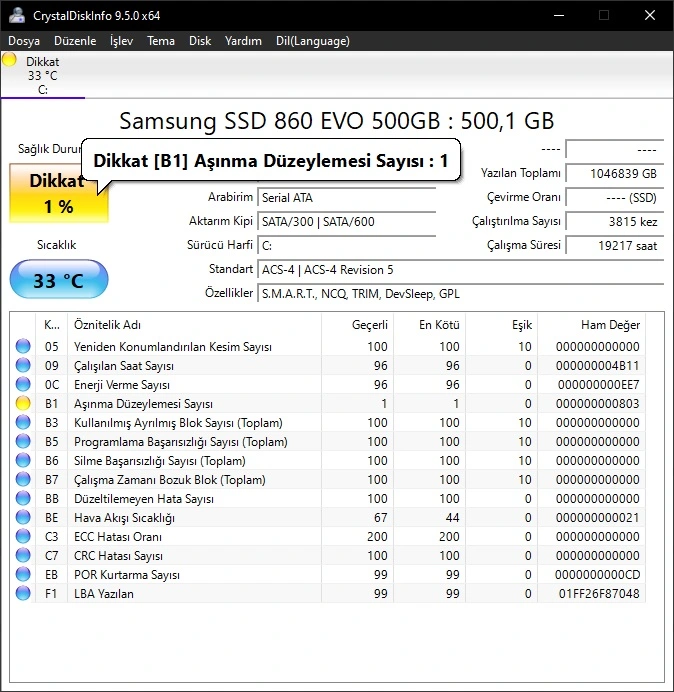
Task: Click the Yazılan Toplamı value 1046839 GB
Action: [x=615, y=173]
